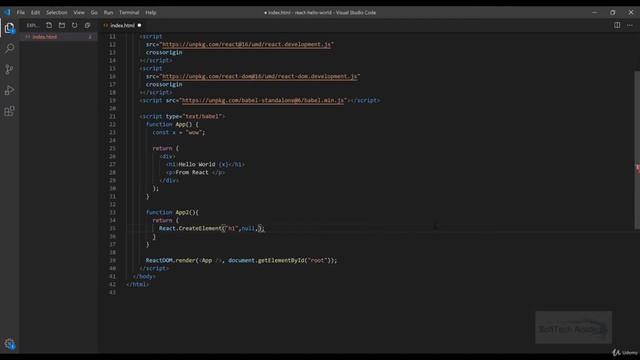Refresh the Explorer file list

pyautogui.click(x=74, y=25)
